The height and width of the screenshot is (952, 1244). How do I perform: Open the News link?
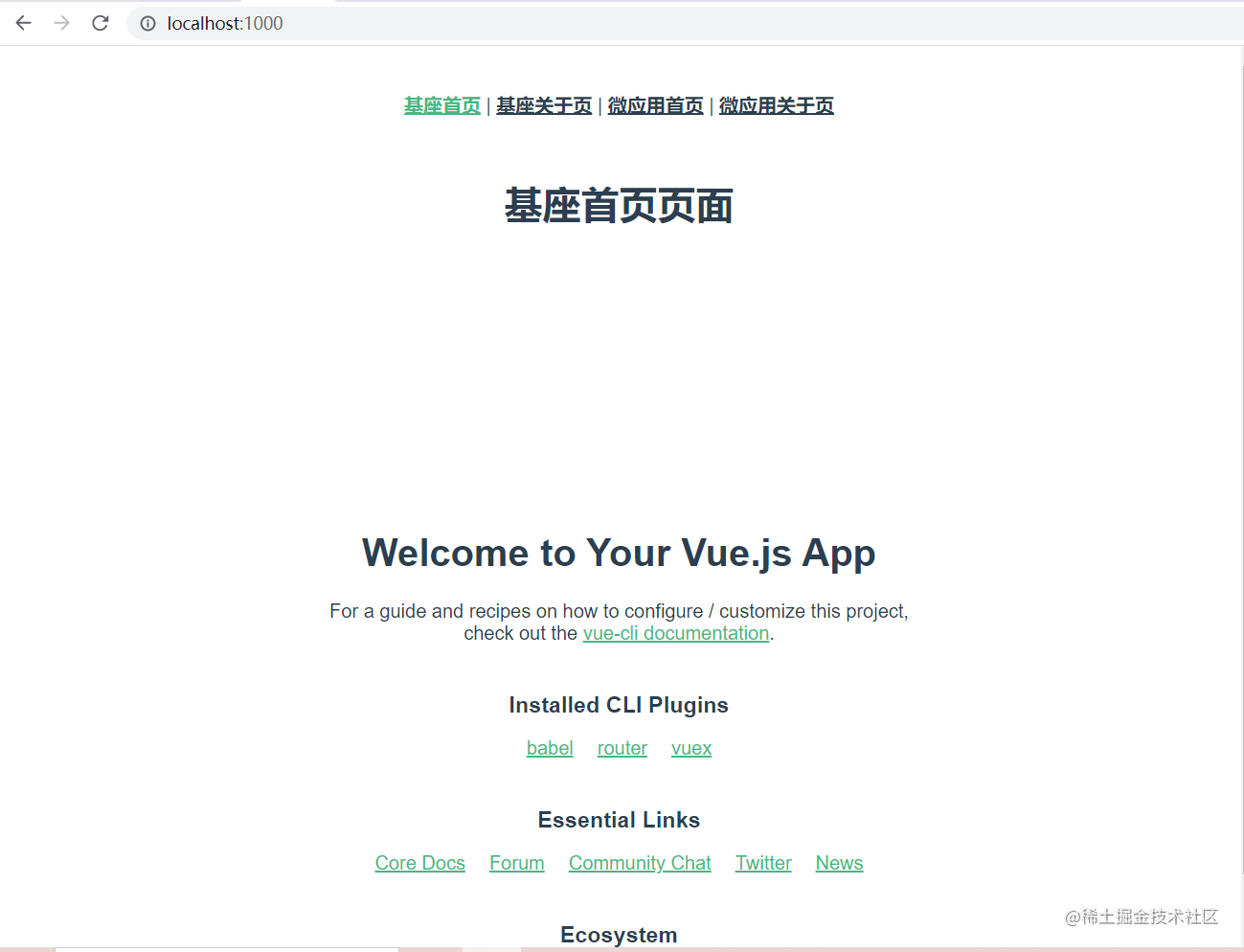coord(839,863)
